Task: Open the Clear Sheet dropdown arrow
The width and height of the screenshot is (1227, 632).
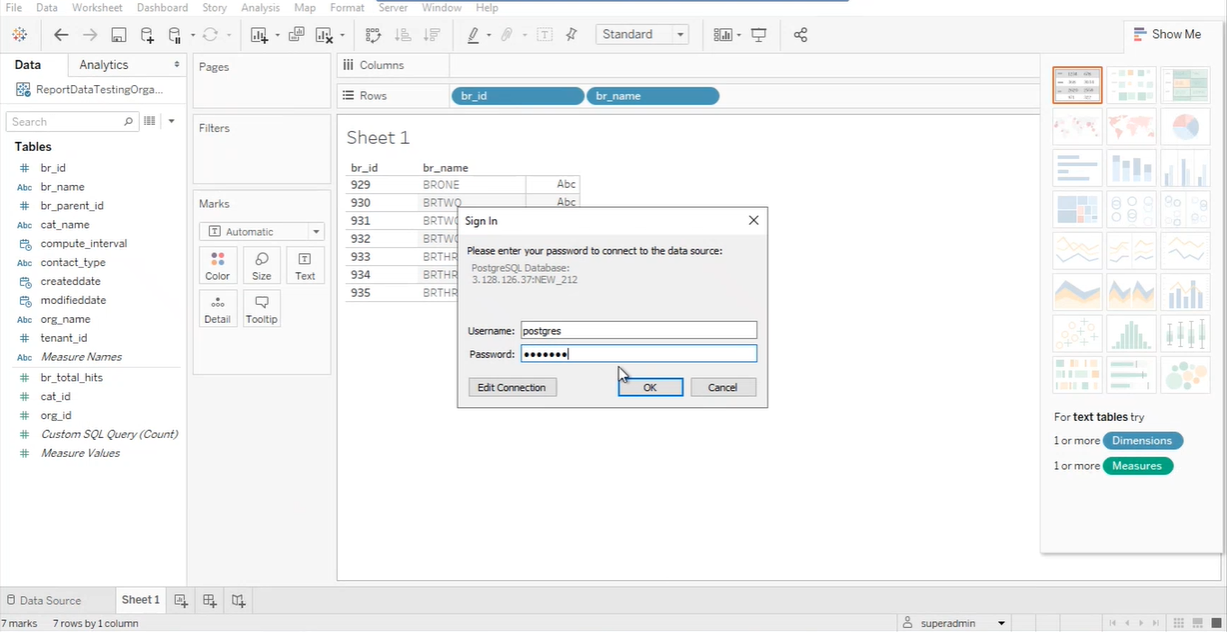Action: click(x=342, y=35)
